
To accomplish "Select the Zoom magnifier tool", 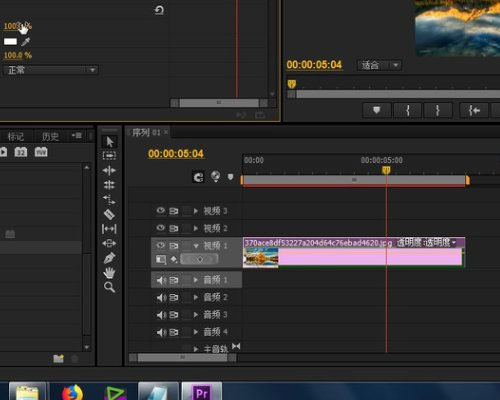I will coord(109,287).
